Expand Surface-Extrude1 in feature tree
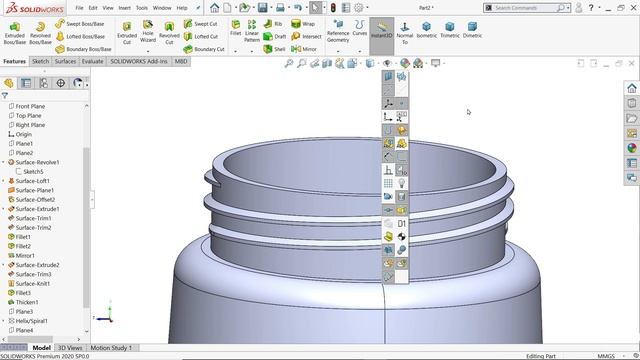Viewport: 640px width, 360px height. pyautogui.click(x=4, y=209)
